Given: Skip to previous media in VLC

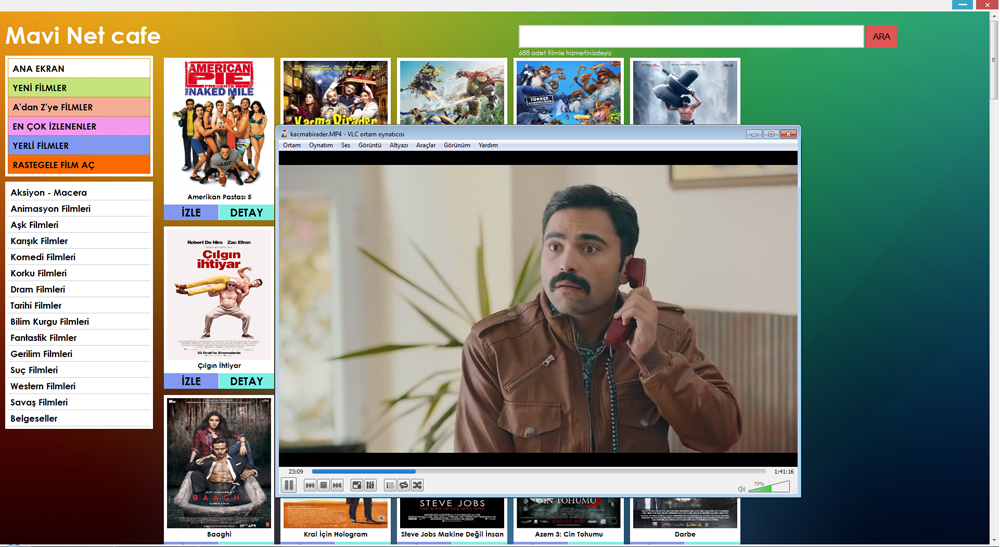Looking at the screenshot, I should [310, 485].
